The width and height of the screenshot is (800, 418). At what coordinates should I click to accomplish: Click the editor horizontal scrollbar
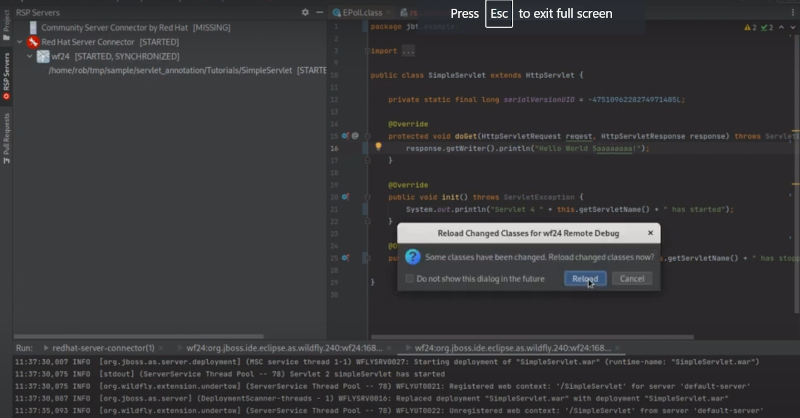tap(532, 337)
